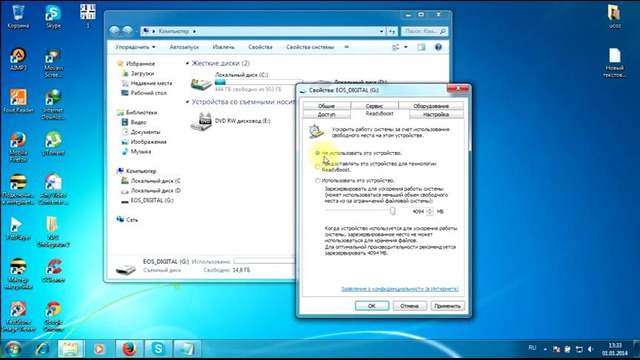This screenshot has width=640, height=360.
Task: Click Извлечь in the Explorer toolbar
Action: (x=223, y=47)
